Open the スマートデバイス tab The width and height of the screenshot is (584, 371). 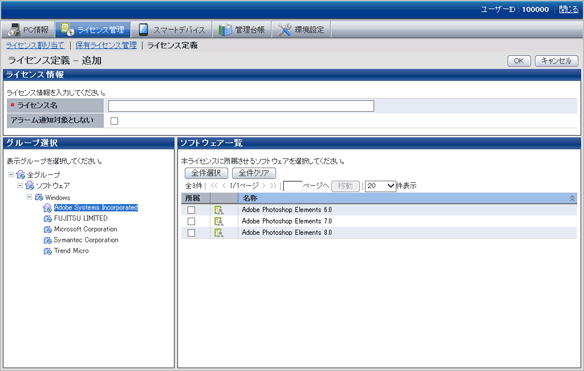172,29
